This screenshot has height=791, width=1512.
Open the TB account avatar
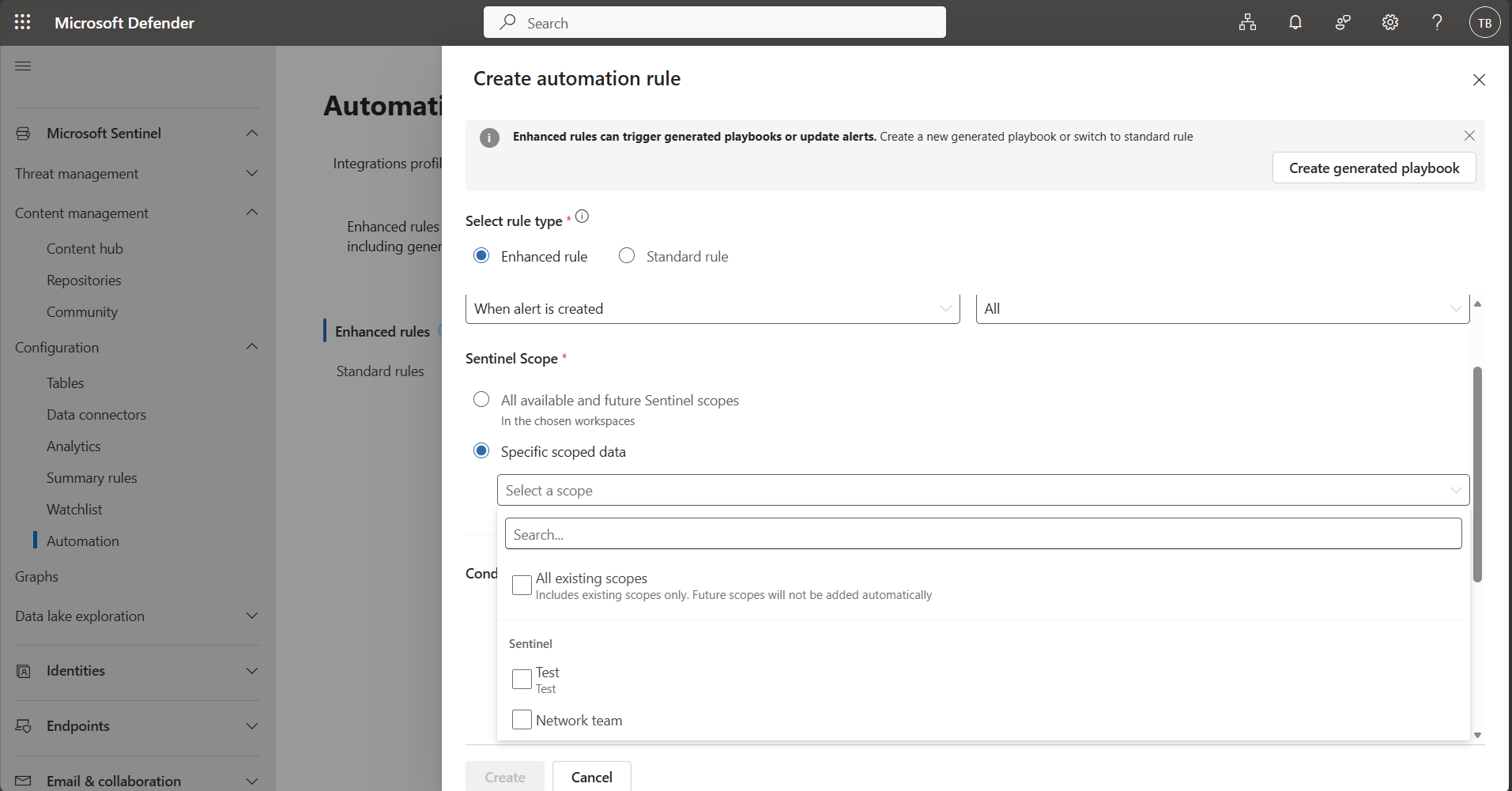1484,22
